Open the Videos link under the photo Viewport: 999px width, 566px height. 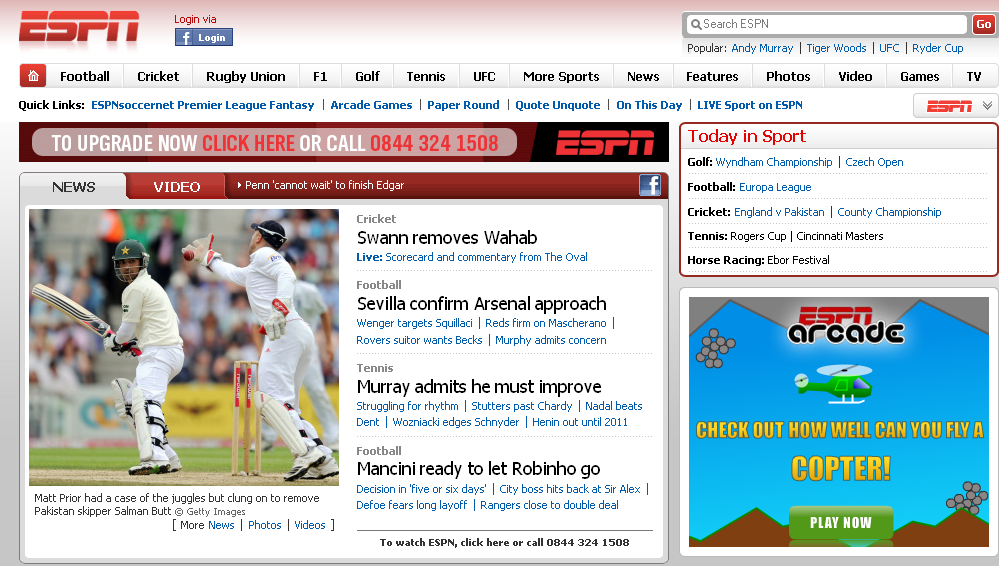pyautogui.click(x=310, y=525)
